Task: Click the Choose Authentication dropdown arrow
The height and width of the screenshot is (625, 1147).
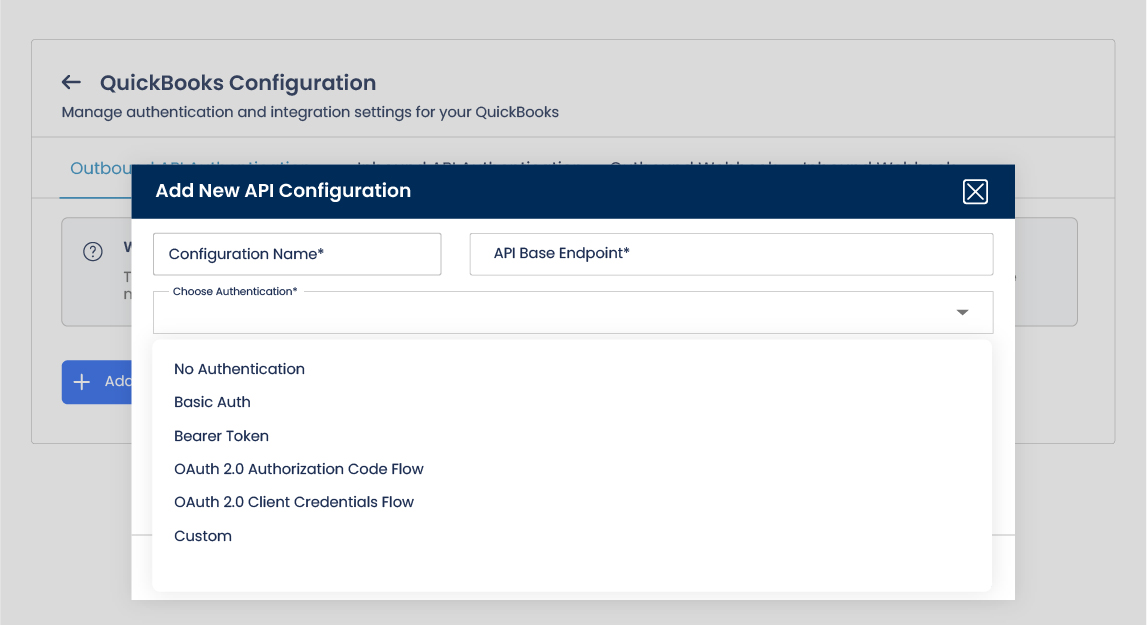Action: (x=962, y=313)
